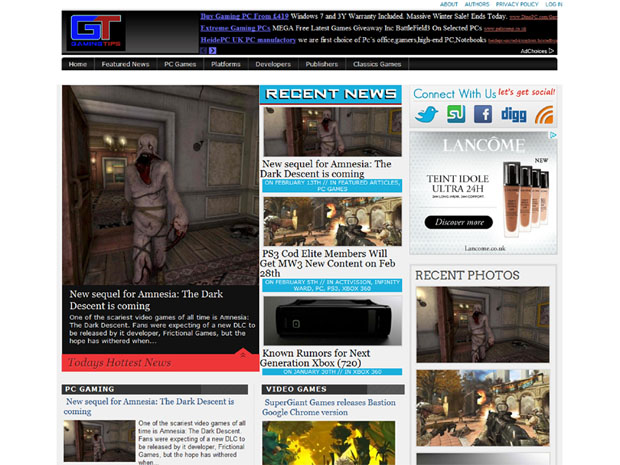The width and height of the screenshot is (620, 465).
Task: Click Buy Gaming PC From £419 ad link
Action: pos(244,16)
